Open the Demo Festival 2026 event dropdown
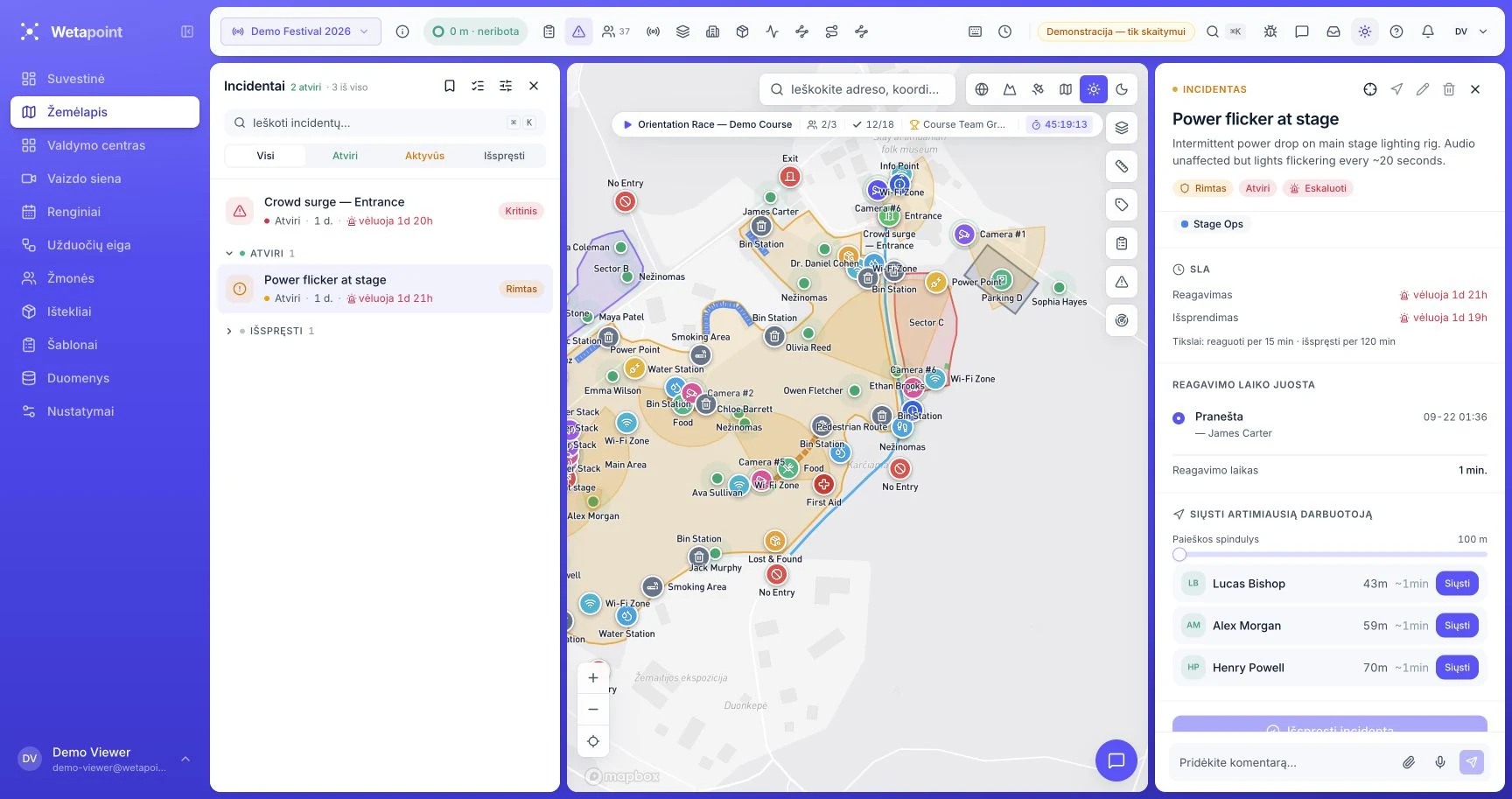Screen dimensions: 1512x799 (x=301, y=32)
